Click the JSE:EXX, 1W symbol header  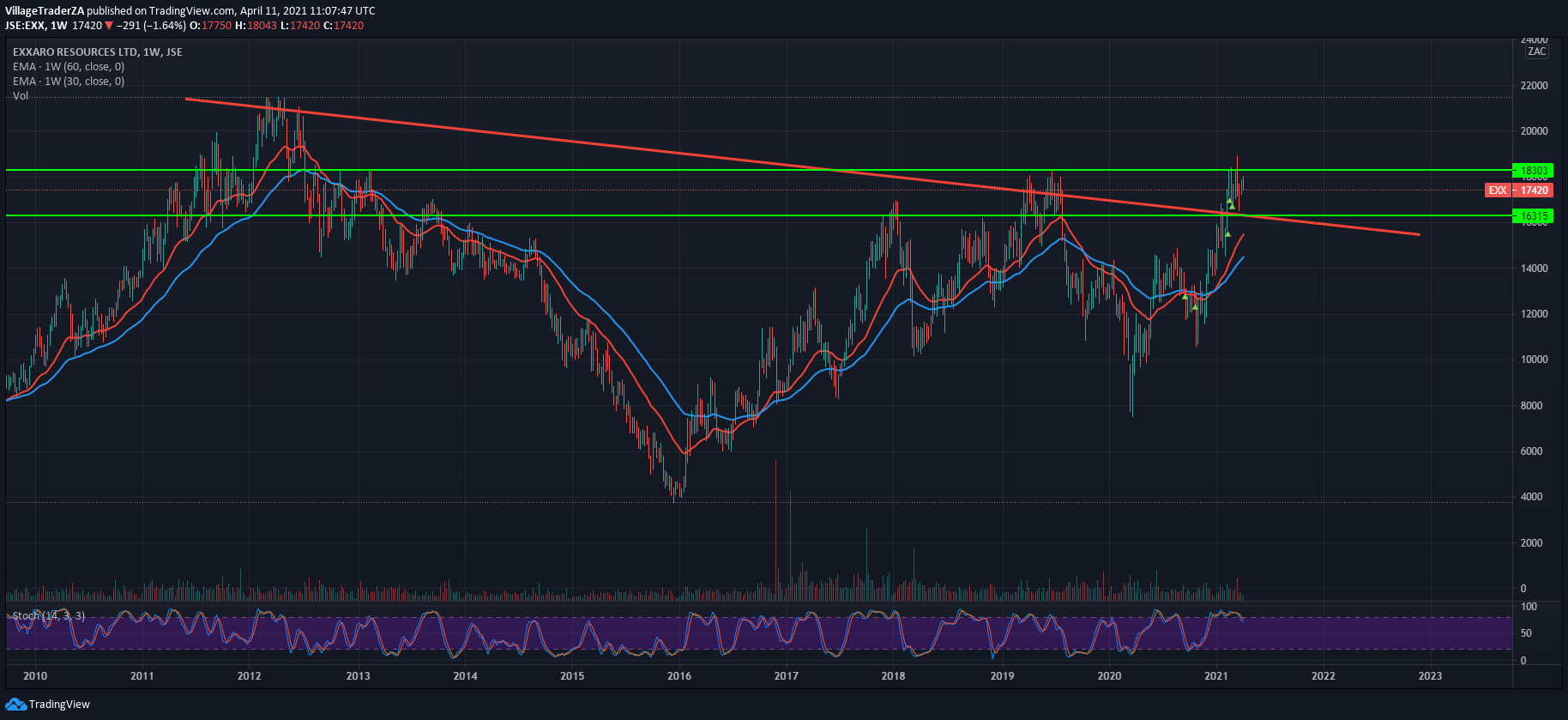coord(36,26)
